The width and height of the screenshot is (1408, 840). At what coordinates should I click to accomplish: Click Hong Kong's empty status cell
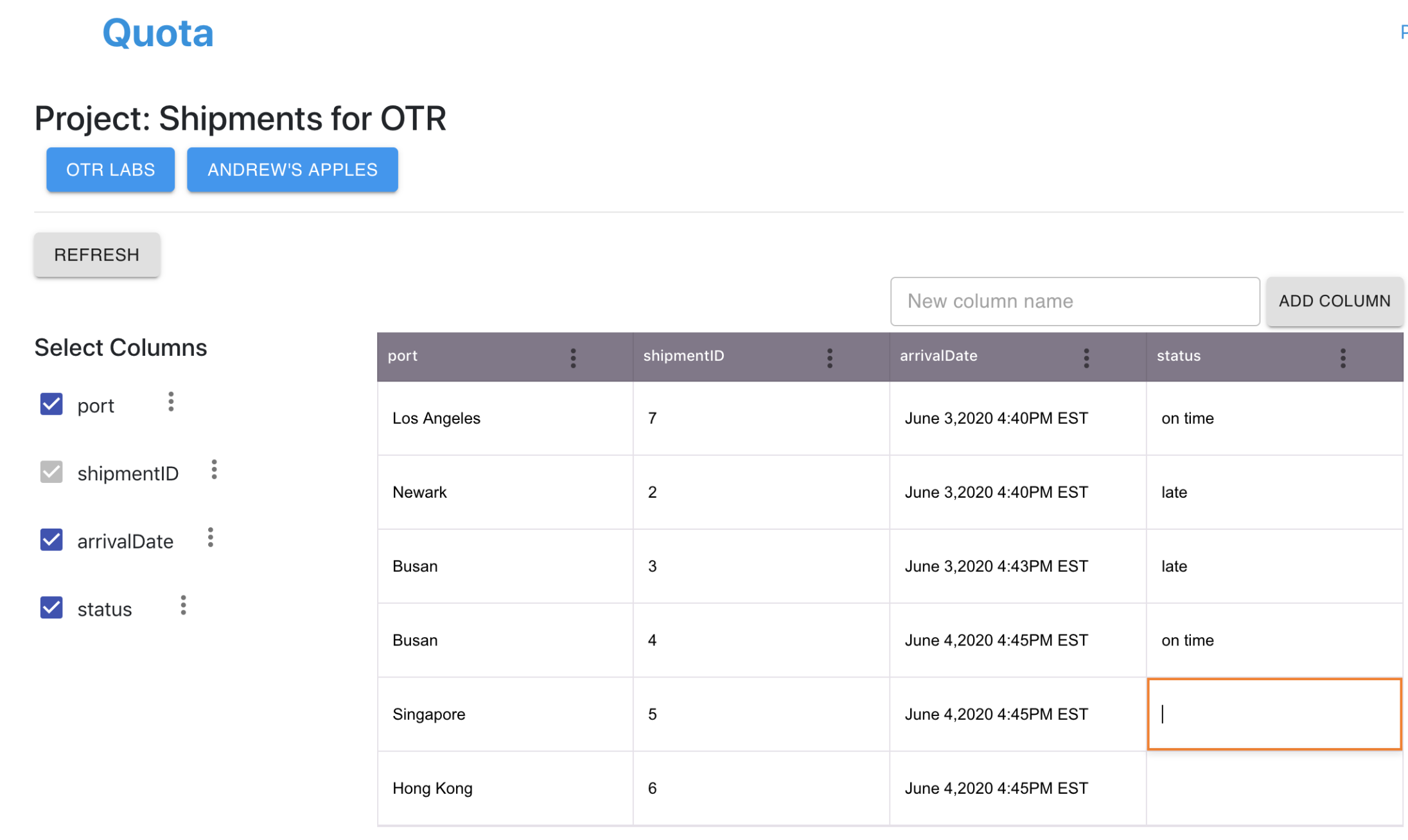[1274, 788]
